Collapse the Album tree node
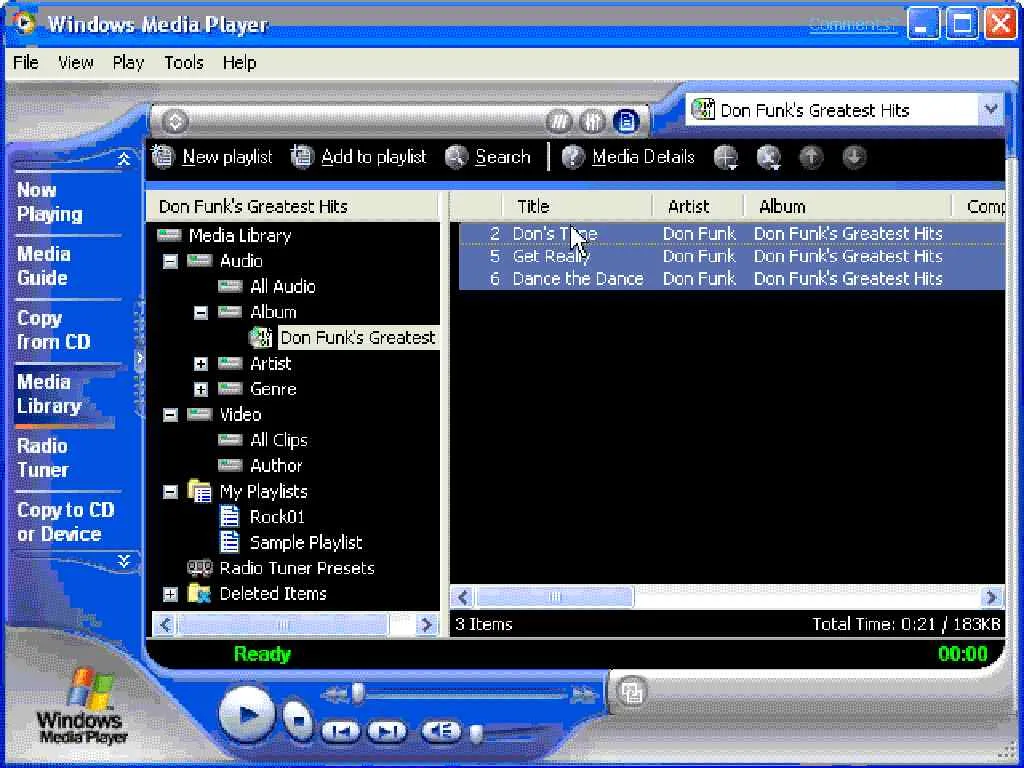This screenshot has width=1024, height=768. click(x=201, y=313)
